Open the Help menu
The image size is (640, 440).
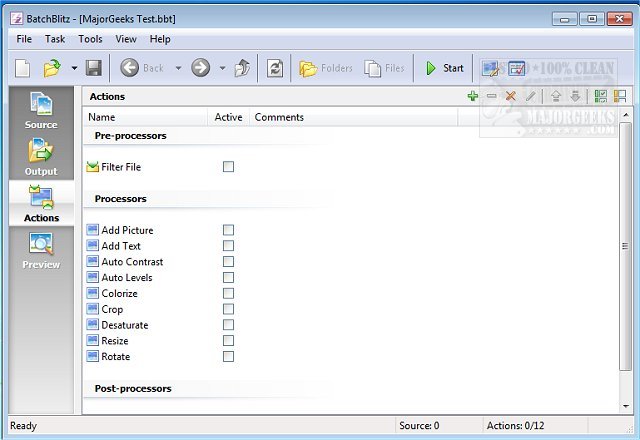click(x=160, y=39)
